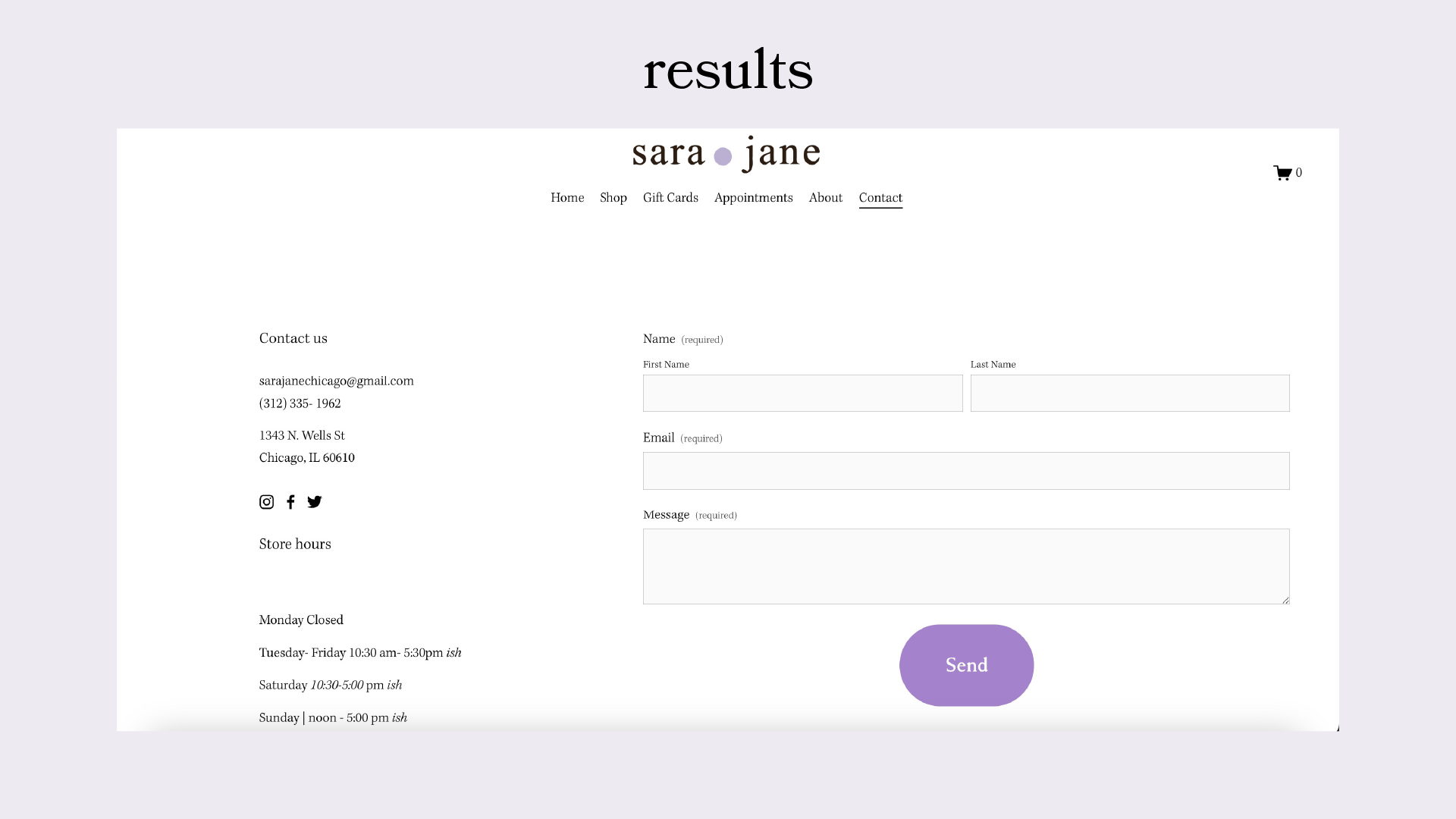Click the sarajanechicago@gmail.com email address
This screenshot has width=1456, height=819.
(x=336, y=381)
